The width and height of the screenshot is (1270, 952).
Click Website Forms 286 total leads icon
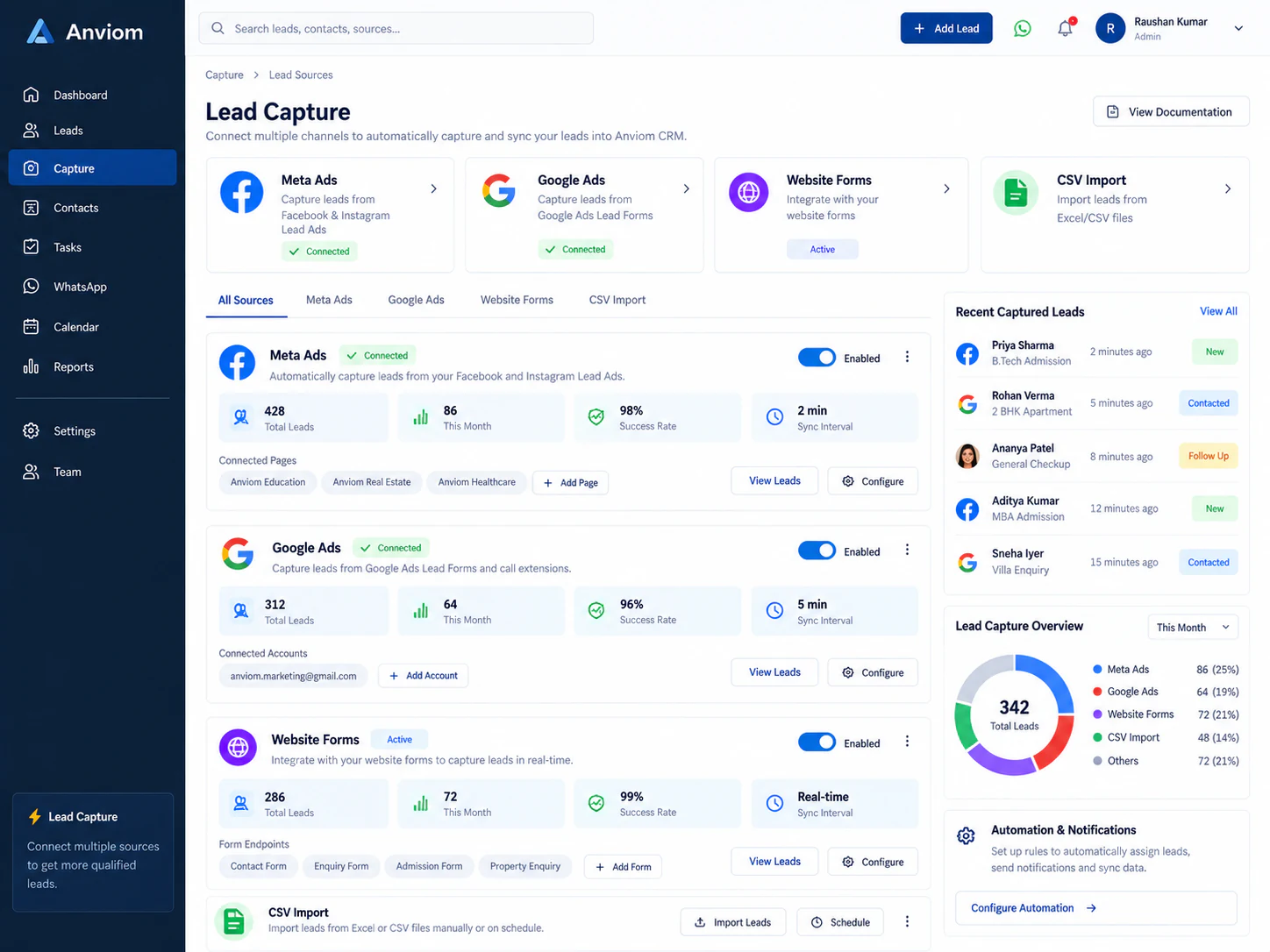pyautogui.click(x=240, y=803)
